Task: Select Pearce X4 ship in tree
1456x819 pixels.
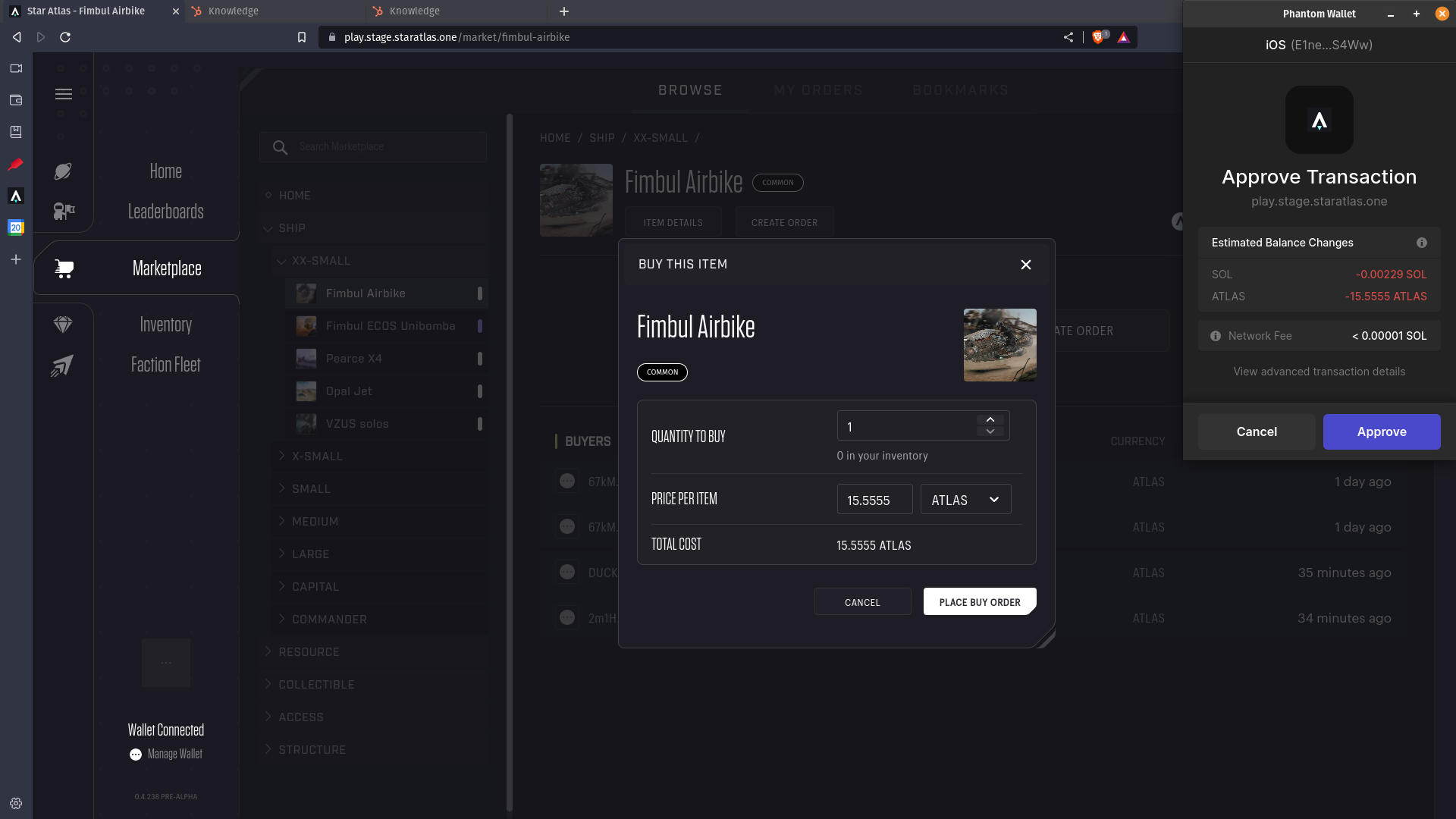Action: [x=386, y=359]
